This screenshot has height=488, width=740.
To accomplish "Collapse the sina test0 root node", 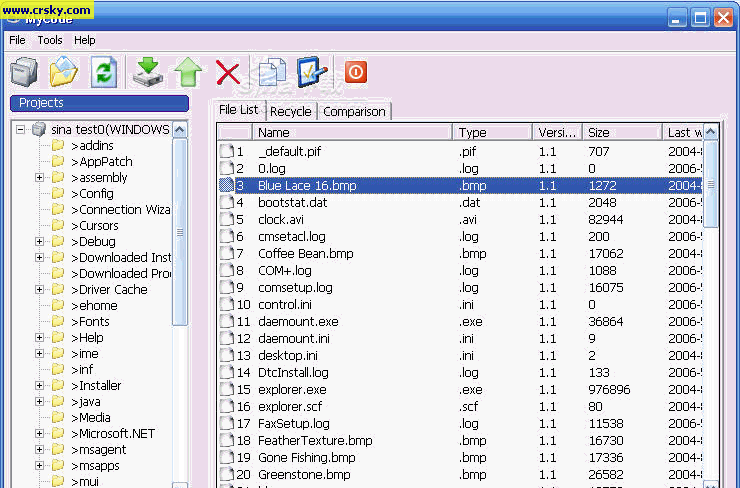I will coord(21,130).
